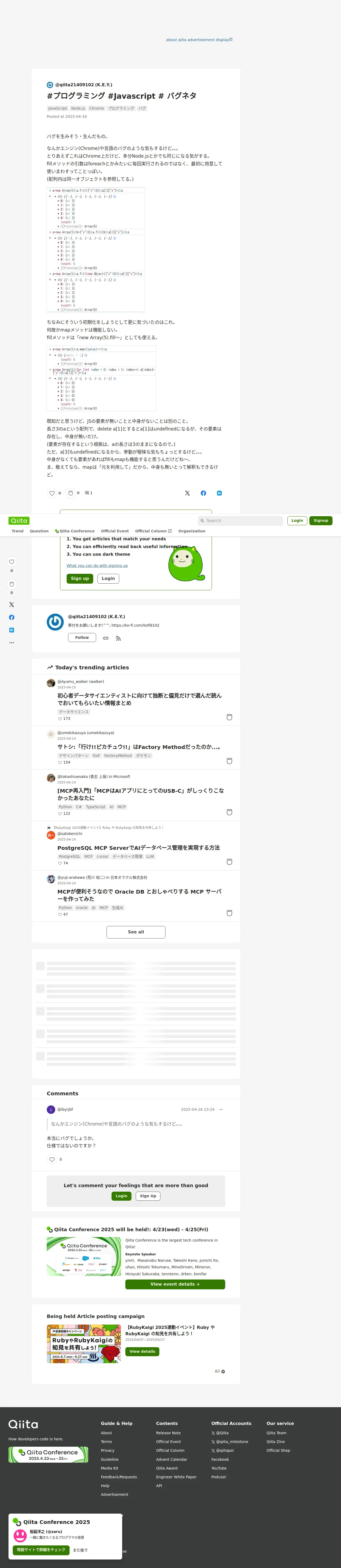341x1568 pixels.
Task: Dismiss the popup with また後で
Action: pos(80,1550)
